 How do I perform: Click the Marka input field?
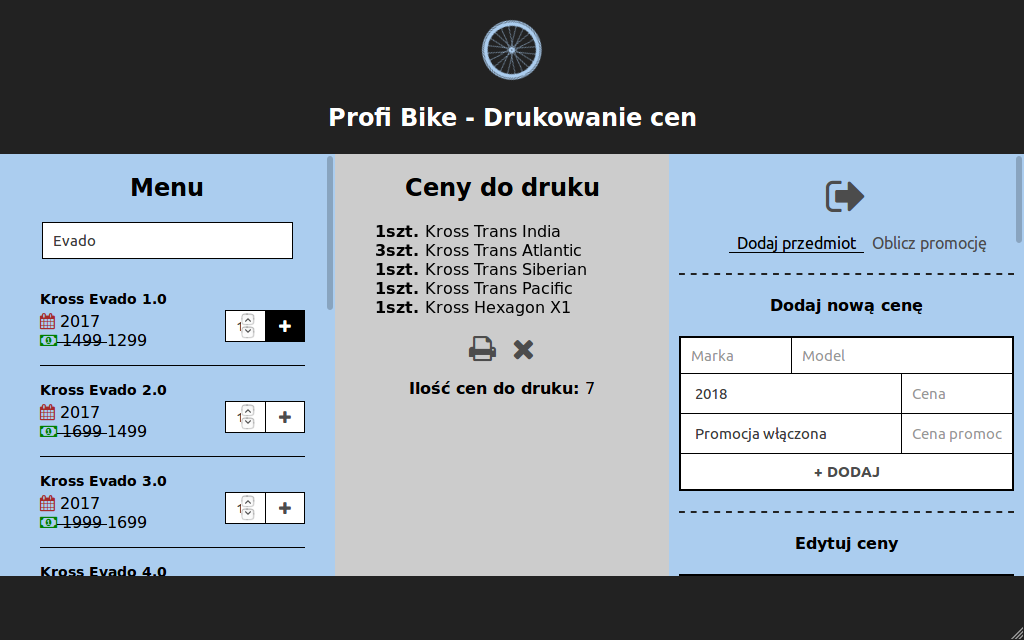pos(736,356)
